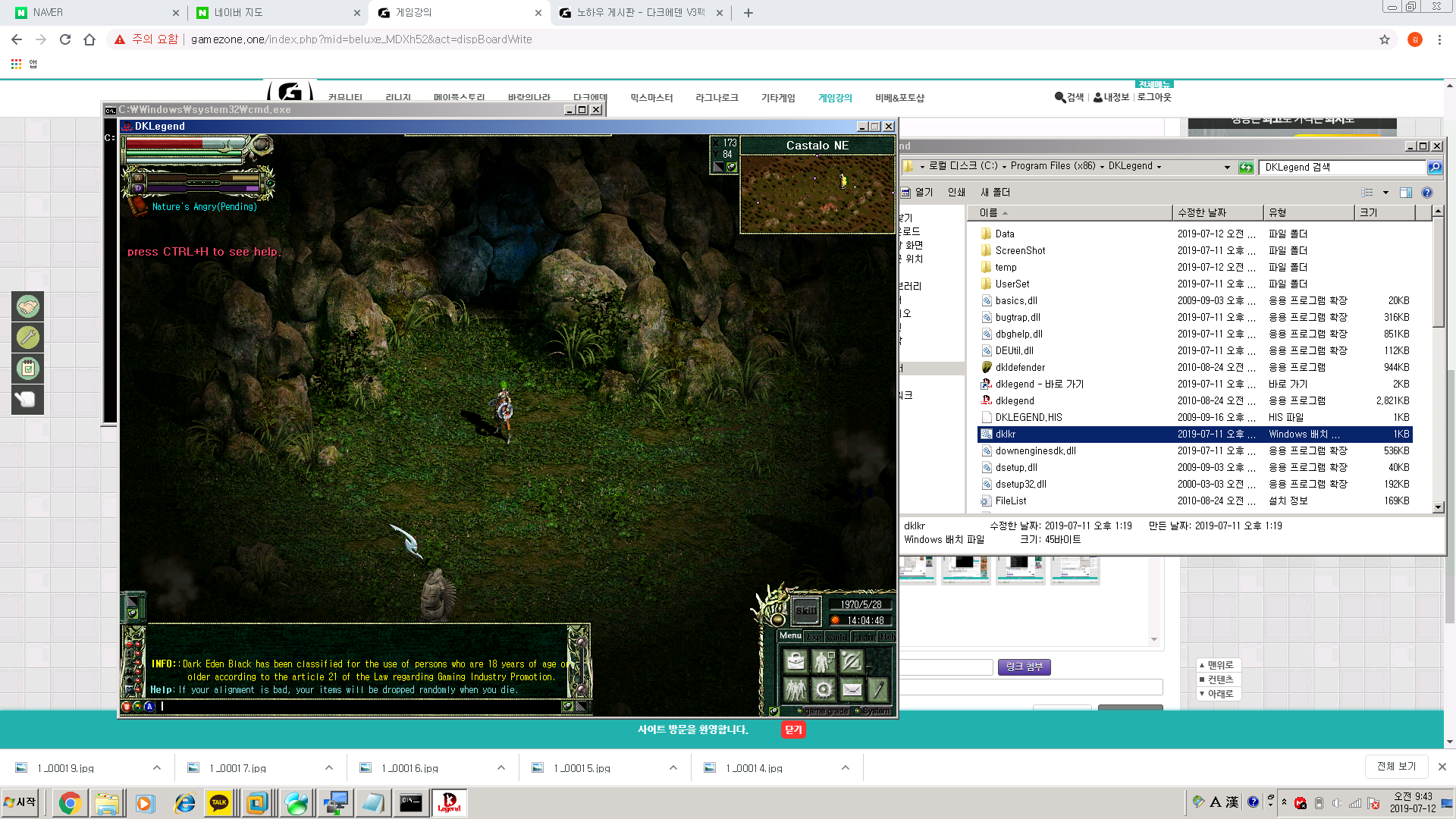The height and width of the screenshot is (819, 1456).
Task: Select the dklkr batch file in Explorer
Action: click(x=1194, y=434)
